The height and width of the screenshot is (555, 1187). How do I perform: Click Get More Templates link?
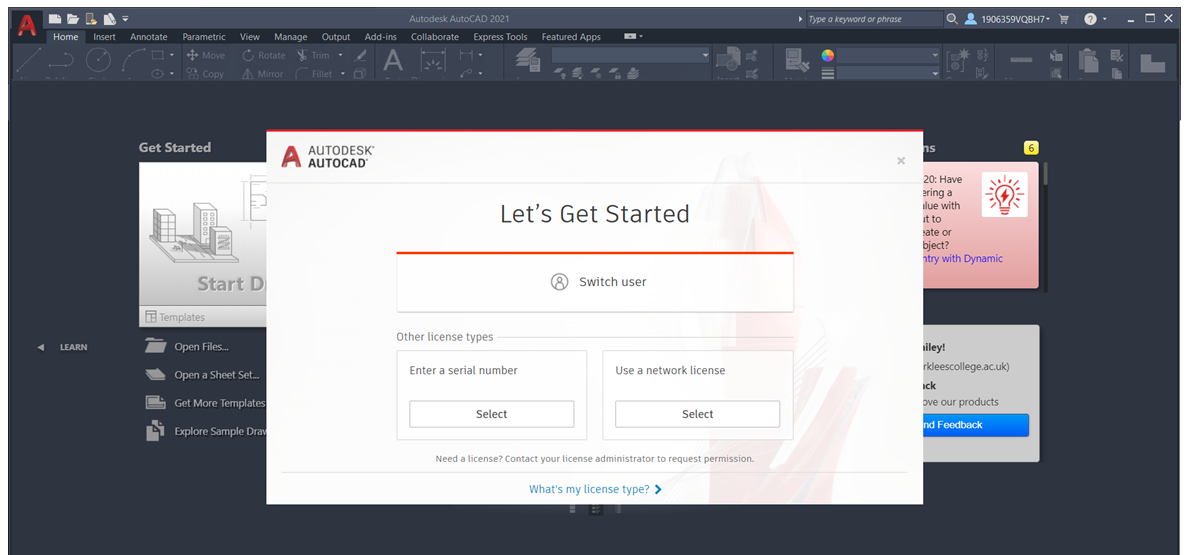pyautogui.click(x=205, y=403)
